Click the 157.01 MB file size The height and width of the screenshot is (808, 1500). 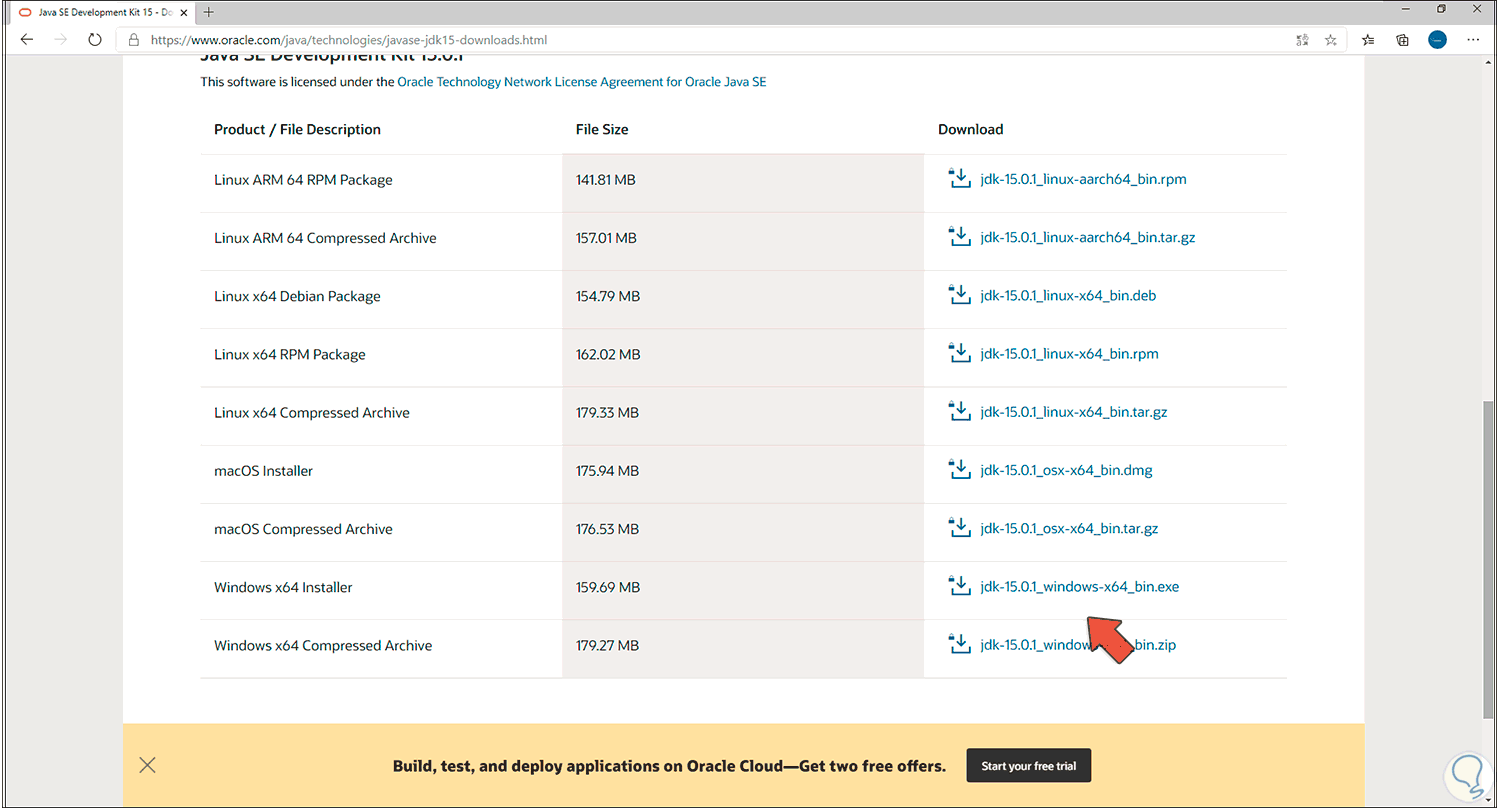(x=606, y=238)
